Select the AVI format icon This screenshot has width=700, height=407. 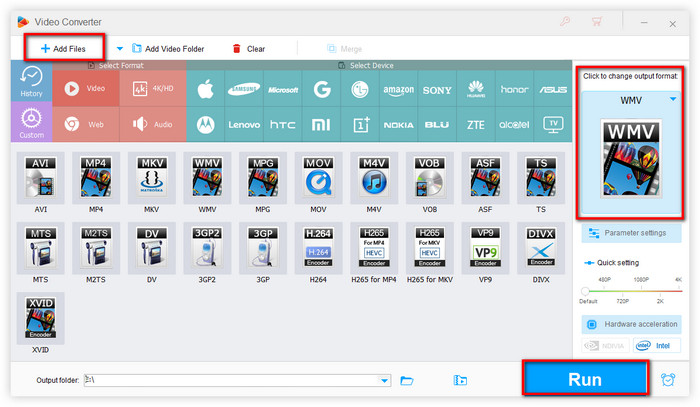[40, 178]
